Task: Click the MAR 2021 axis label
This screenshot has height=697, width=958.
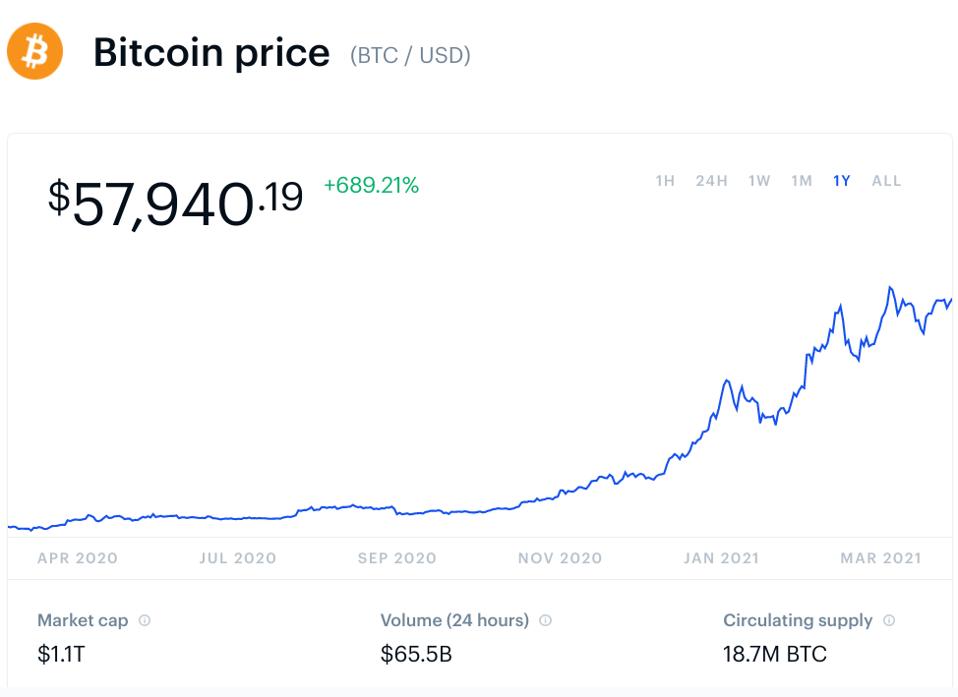Action: pos(881,558)
